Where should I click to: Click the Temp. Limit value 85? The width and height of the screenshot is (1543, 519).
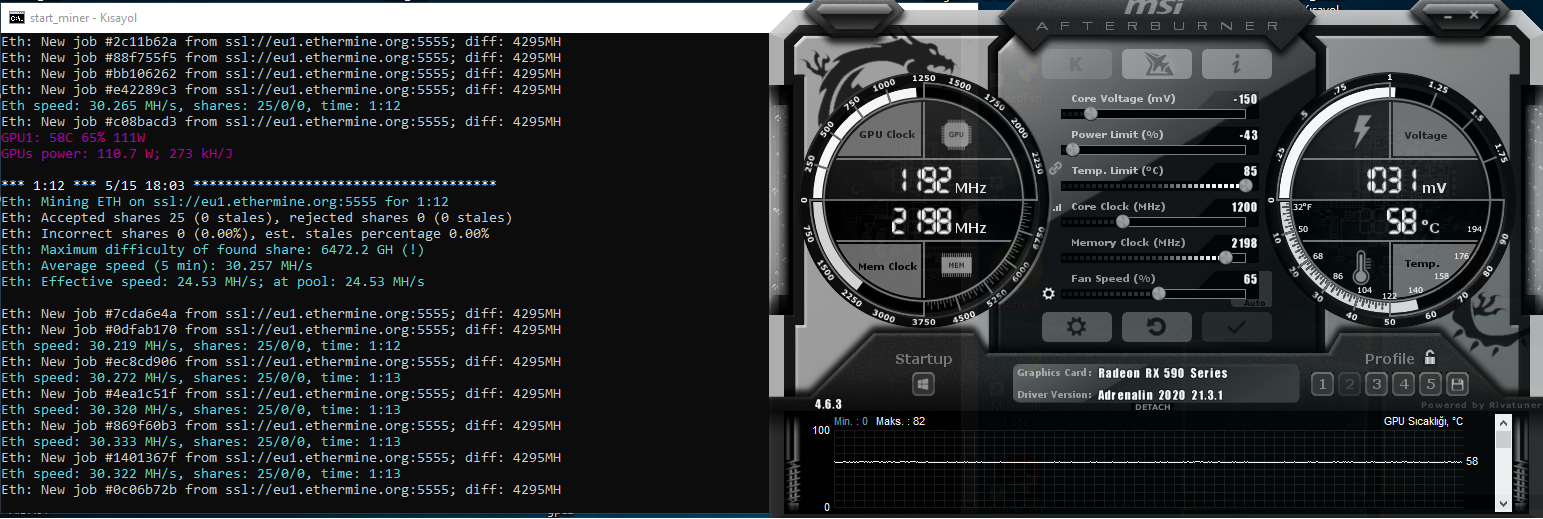tap(1250, 172)
